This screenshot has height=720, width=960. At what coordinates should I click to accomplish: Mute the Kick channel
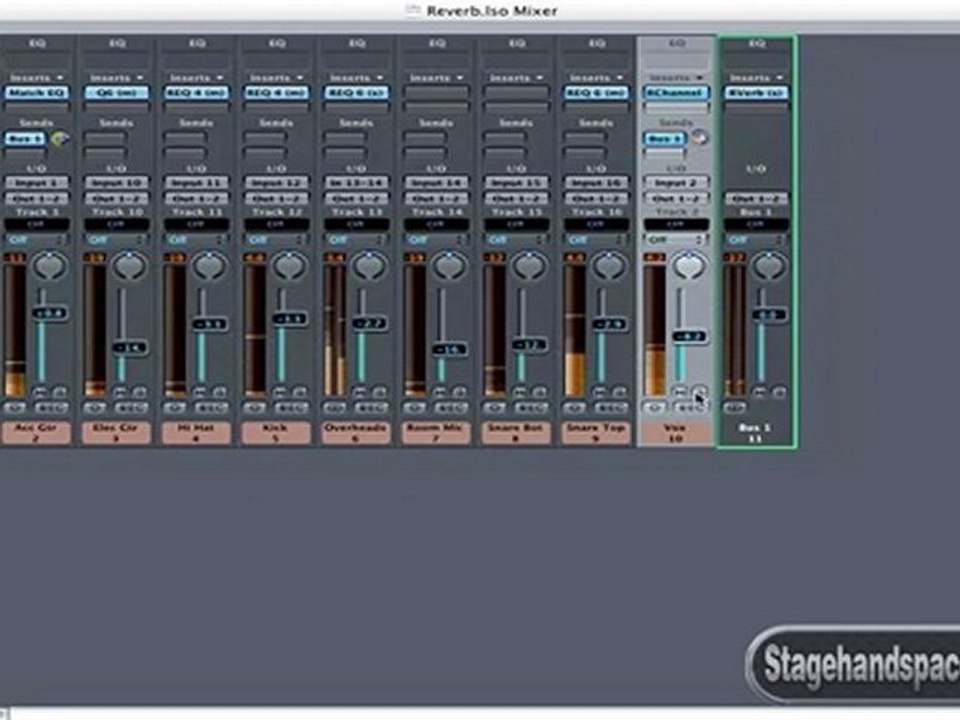click(x=280, y=391)
